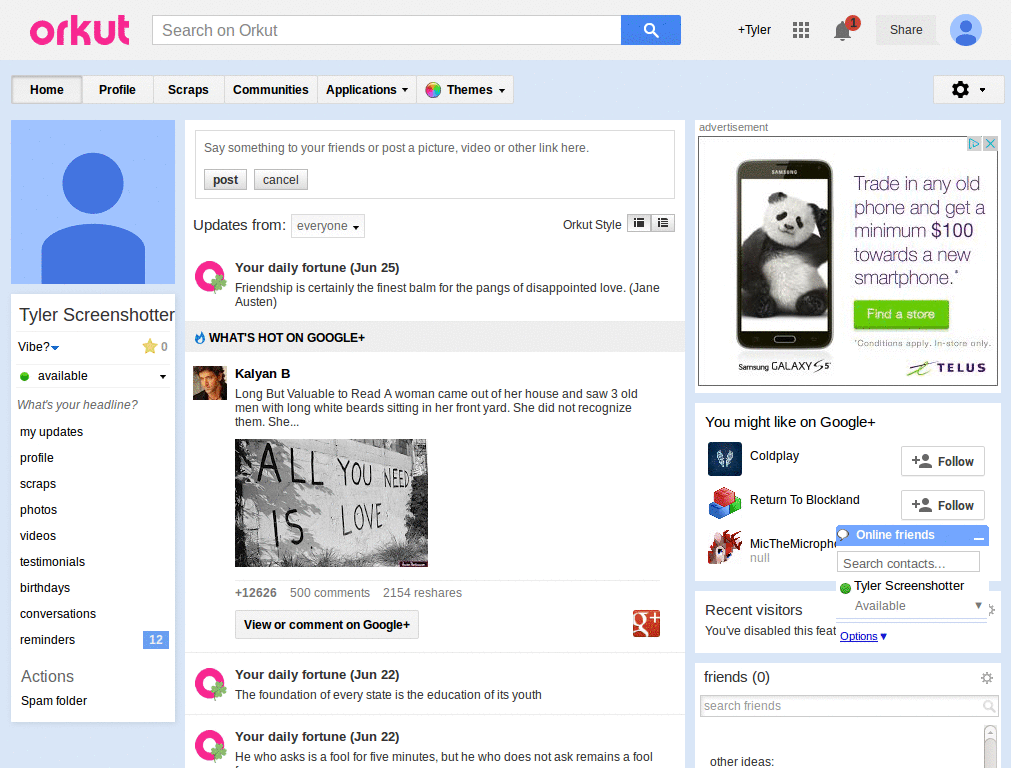Screen dimensions: 1024x768
Task: Click the AdChoices icon on advertisement
Action: tap(974, 144)
